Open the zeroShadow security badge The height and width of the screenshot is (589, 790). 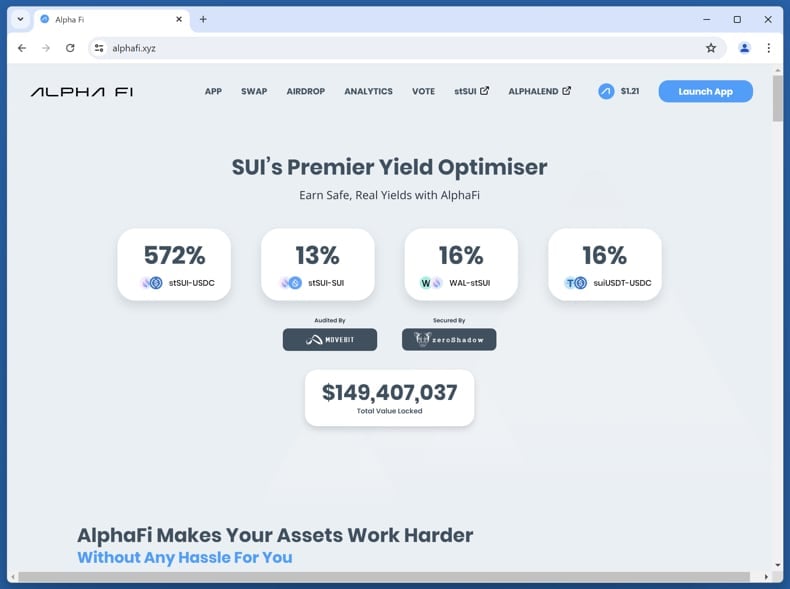tap(449, 340)
